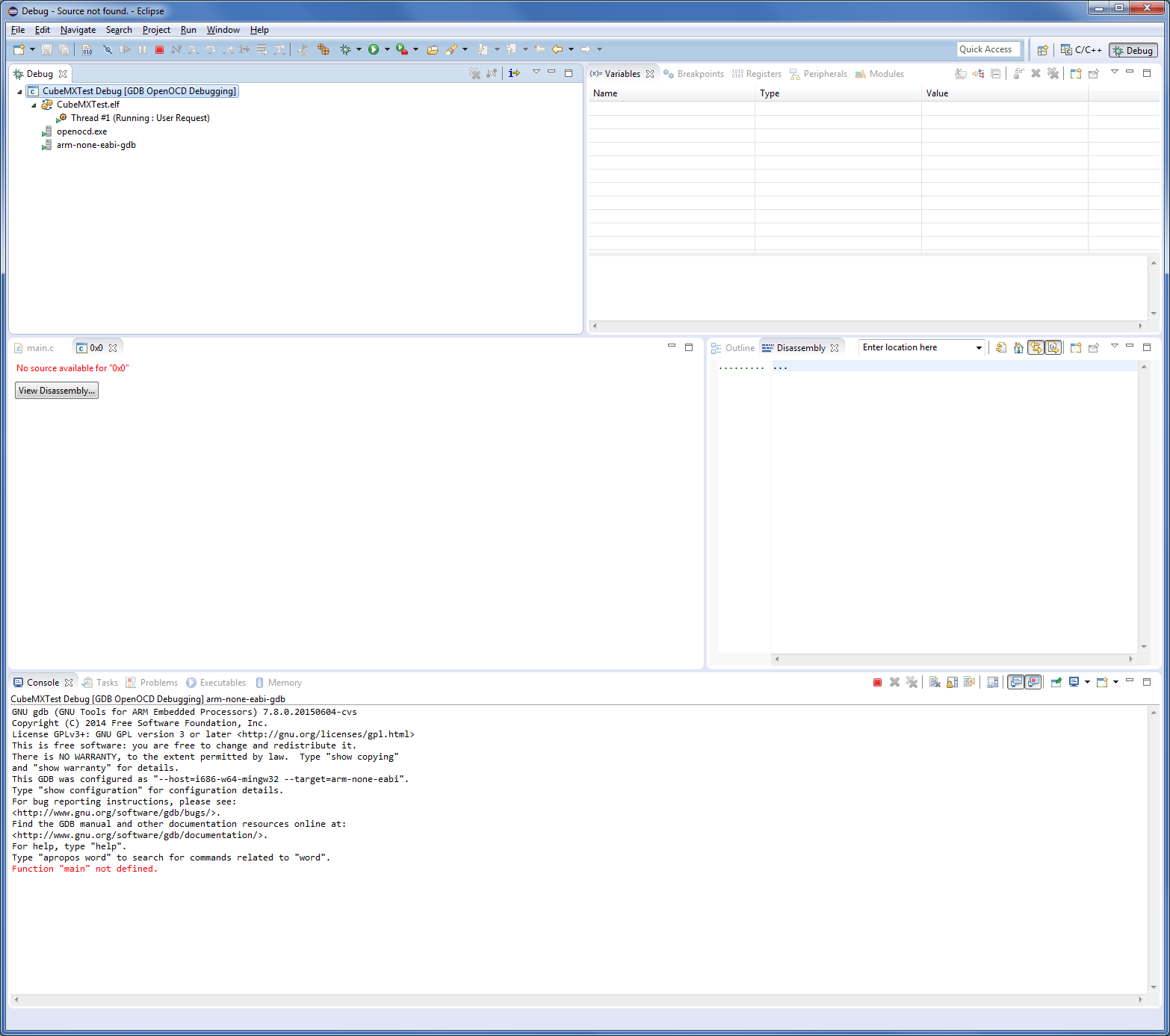Click the Step Into toolbar icon
Screen dimensions: 1170x1036
tap(194, 49)
